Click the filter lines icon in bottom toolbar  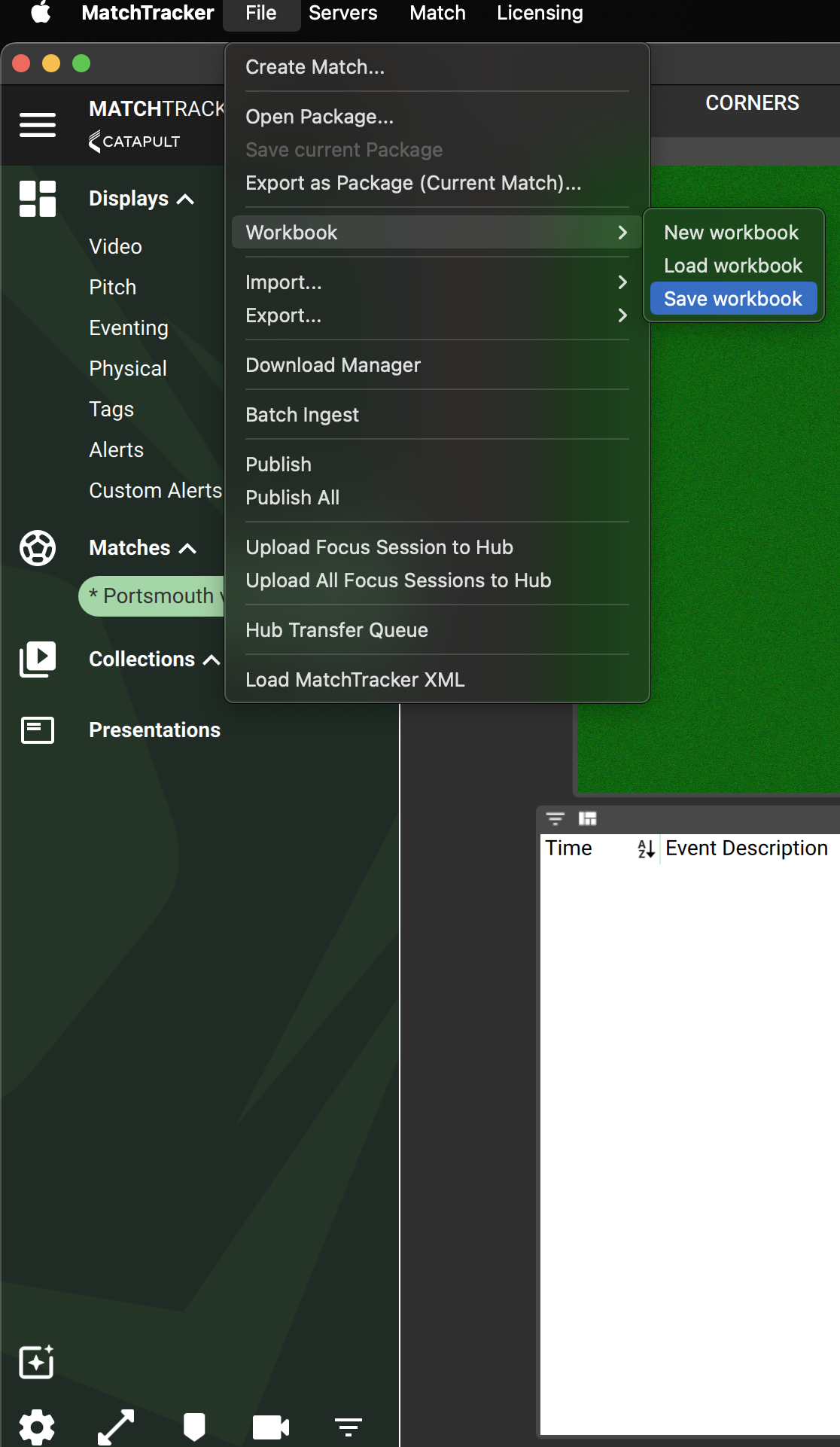tap(348, 1427)
